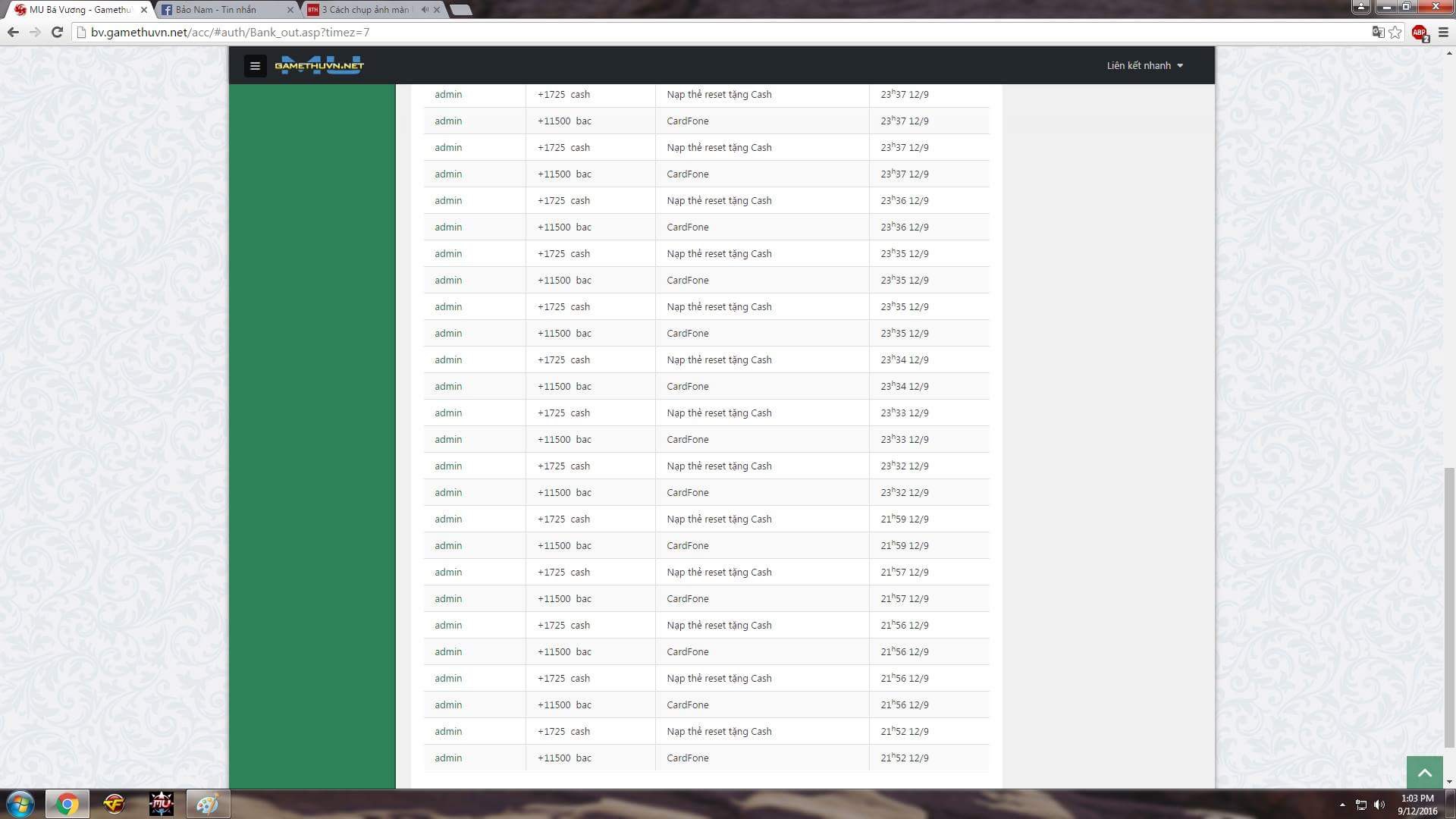Open Paint from the taskbar

coord(208,804)
